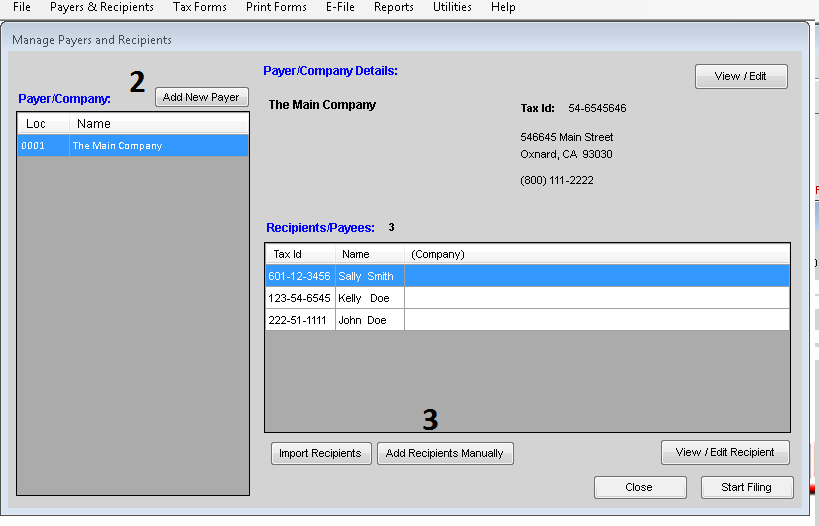Click recipients Tax Id column header
This screenshot has width=819, height=526.
point(300,254)
